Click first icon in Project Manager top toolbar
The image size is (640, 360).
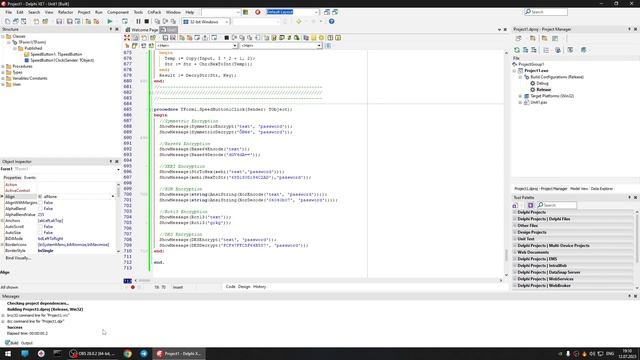518,38
